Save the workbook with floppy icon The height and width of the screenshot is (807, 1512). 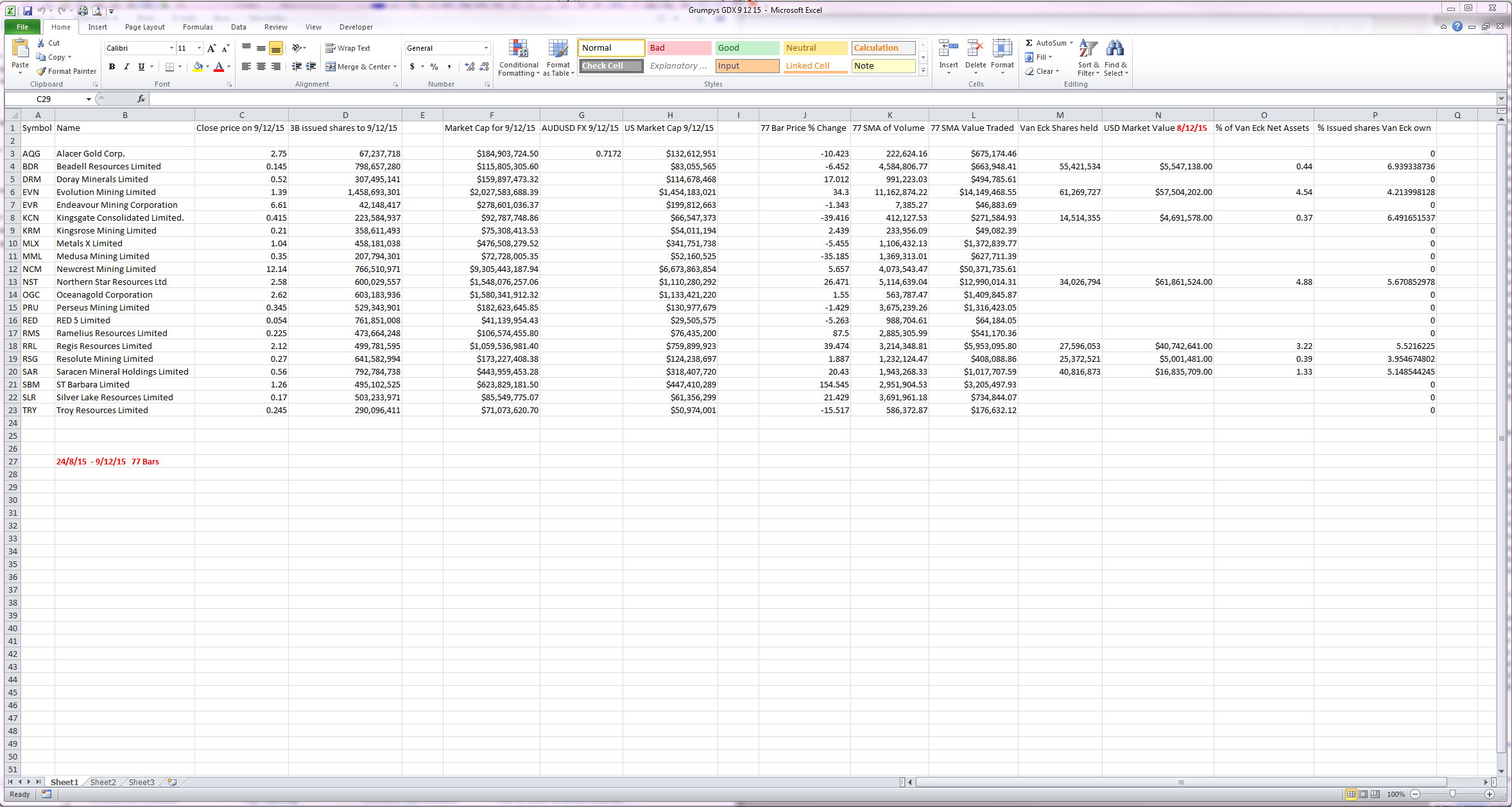click(28, 10)
